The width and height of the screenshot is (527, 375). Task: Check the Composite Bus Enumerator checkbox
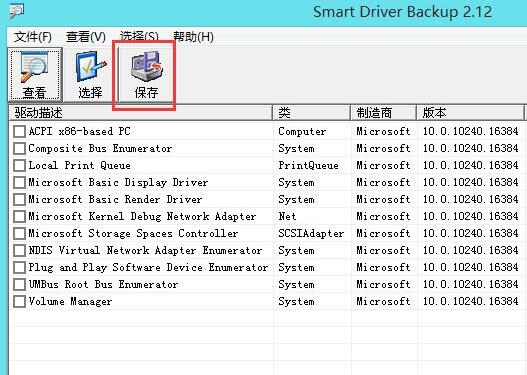19,149
